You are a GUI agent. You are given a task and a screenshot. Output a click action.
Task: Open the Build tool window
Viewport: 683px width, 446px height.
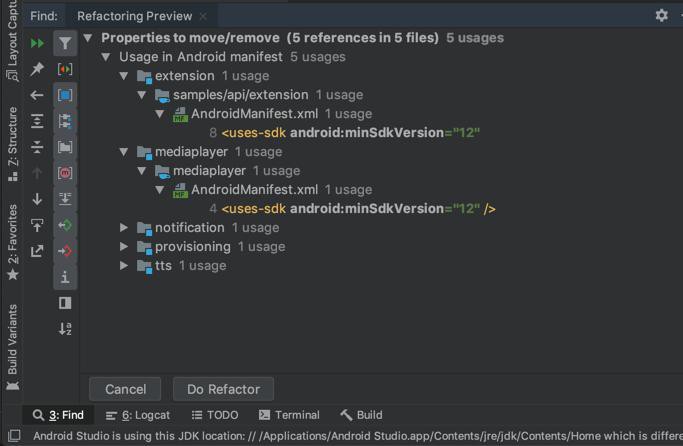pyautogui.click(x=361, y=415)
